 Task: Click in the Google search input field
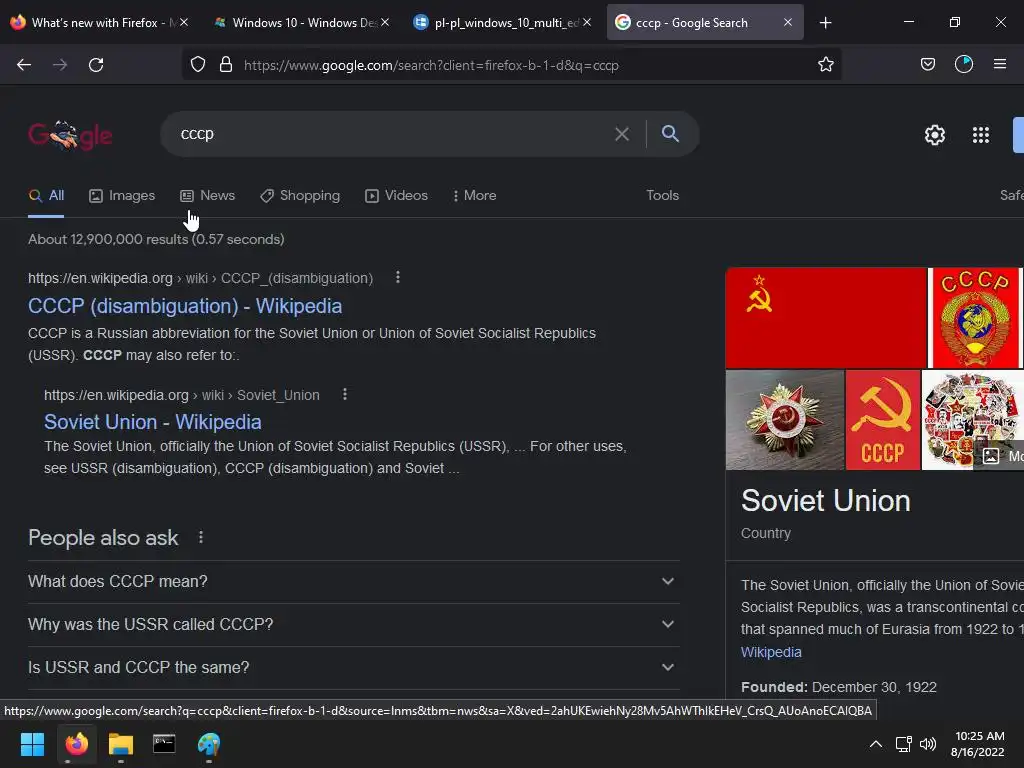392,134
